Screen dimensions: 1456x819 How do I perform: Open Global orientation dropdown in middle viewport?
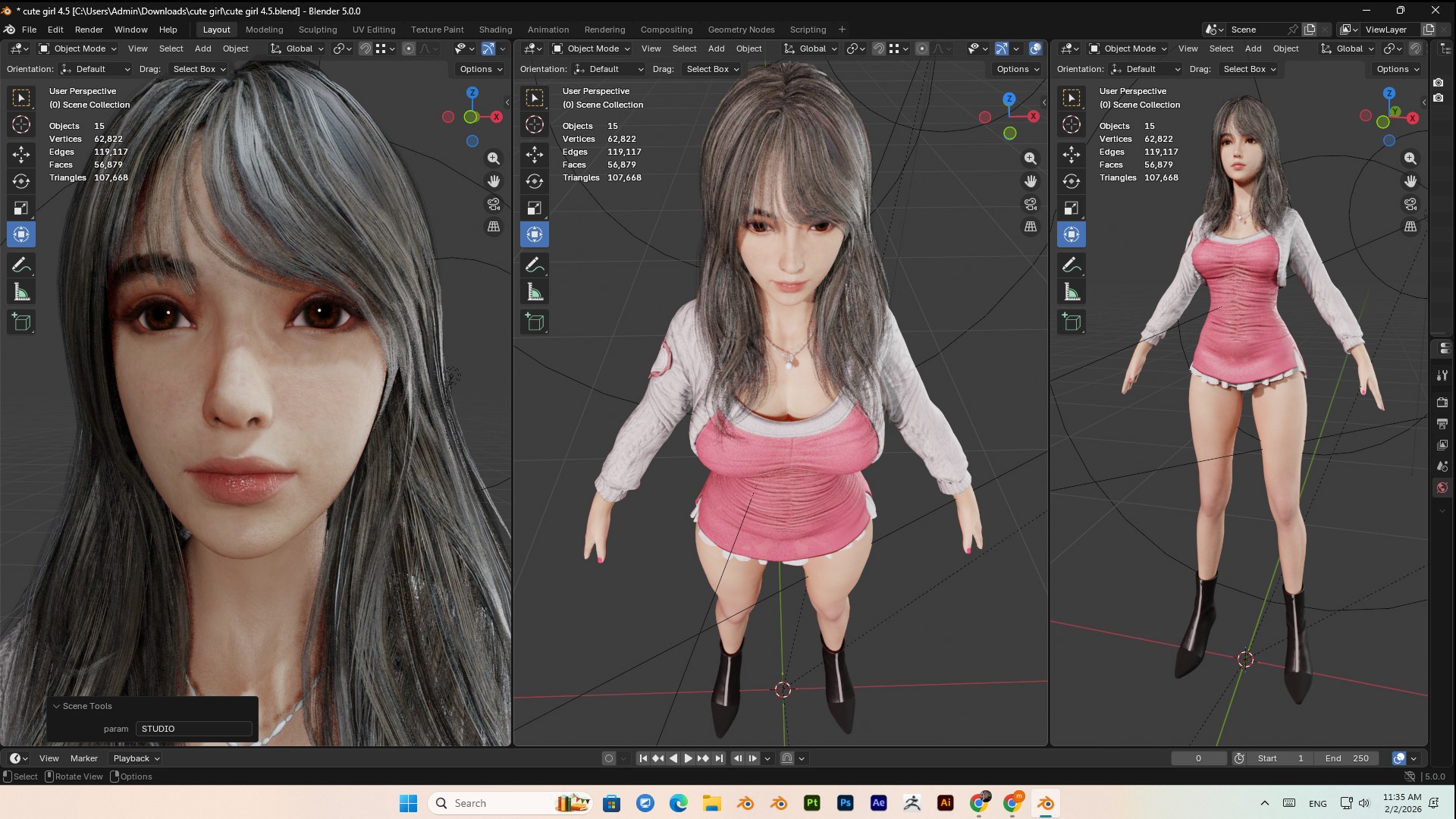coord(811,49)
